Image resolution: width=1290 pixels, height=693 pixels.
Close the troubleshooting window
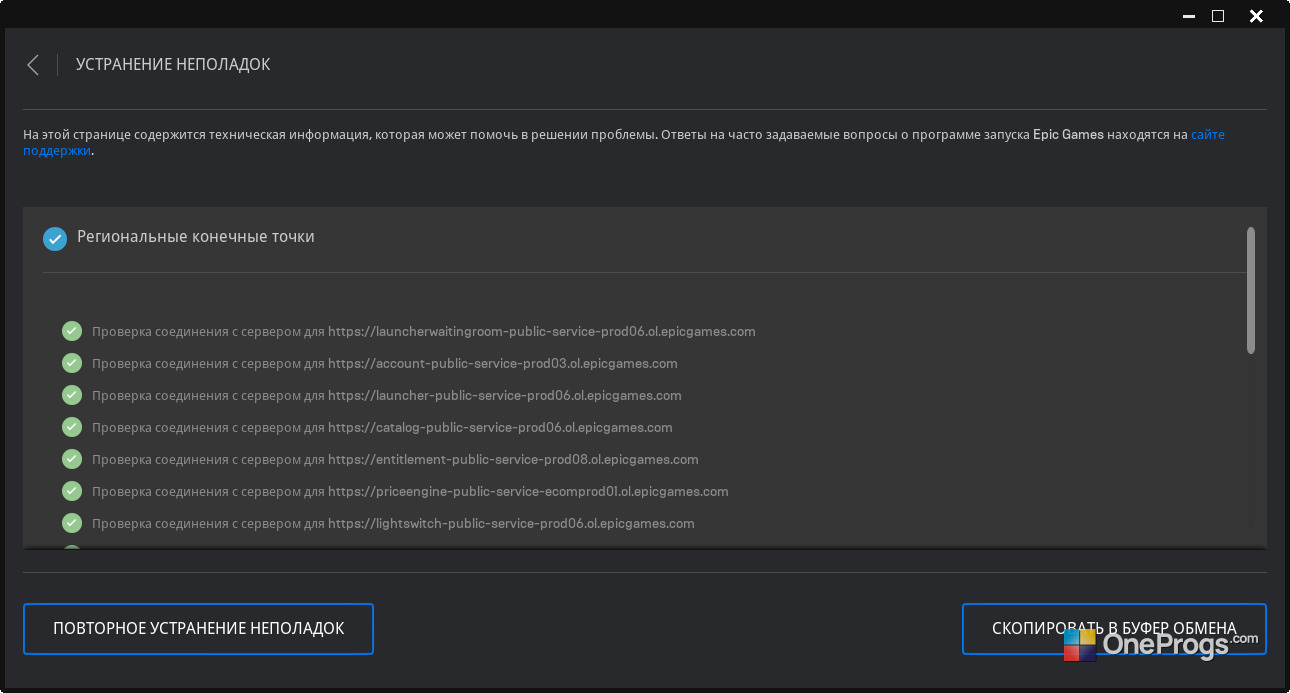click(x=1256, y=16)
